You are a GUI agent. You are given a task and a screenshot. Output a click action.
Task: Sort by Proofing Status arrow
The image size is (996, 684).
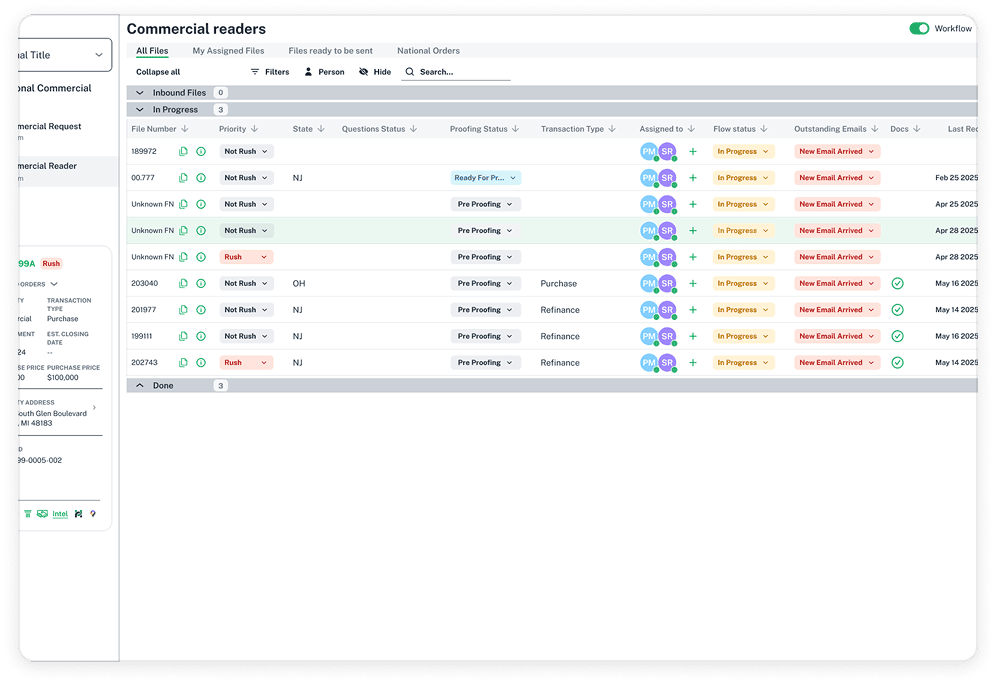pyautogui.click(x=516, y=129)
